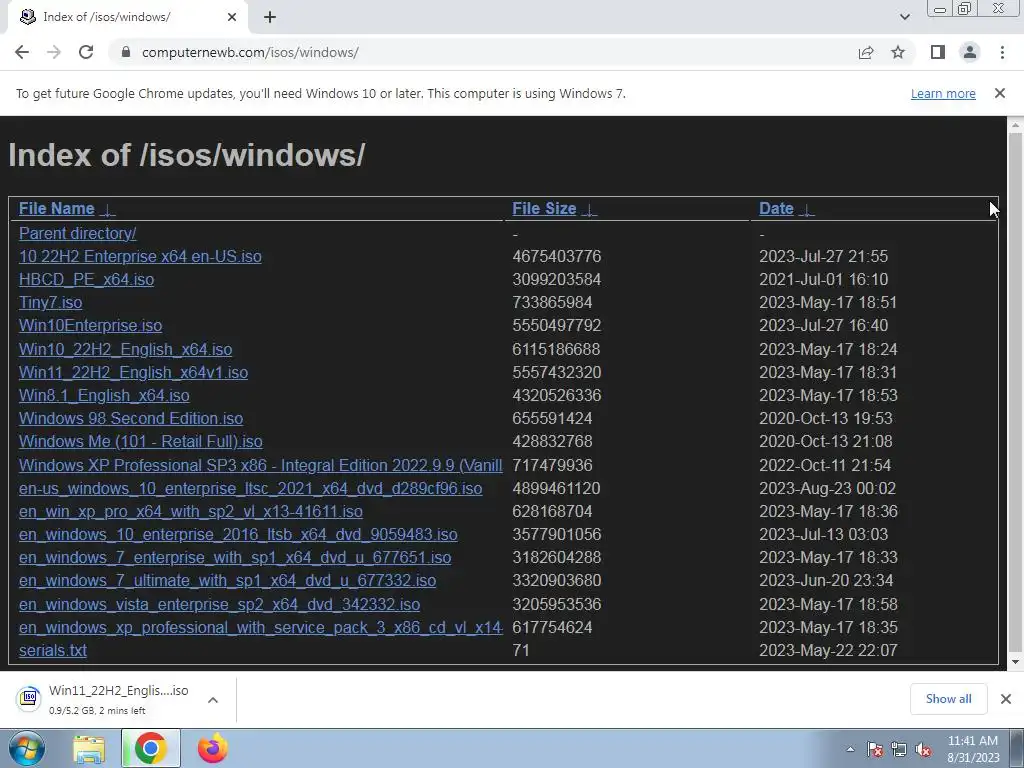This screenshot has width=1024, height=768.
Task: Open the Chrome profile menu
Action: pos(970,52)
